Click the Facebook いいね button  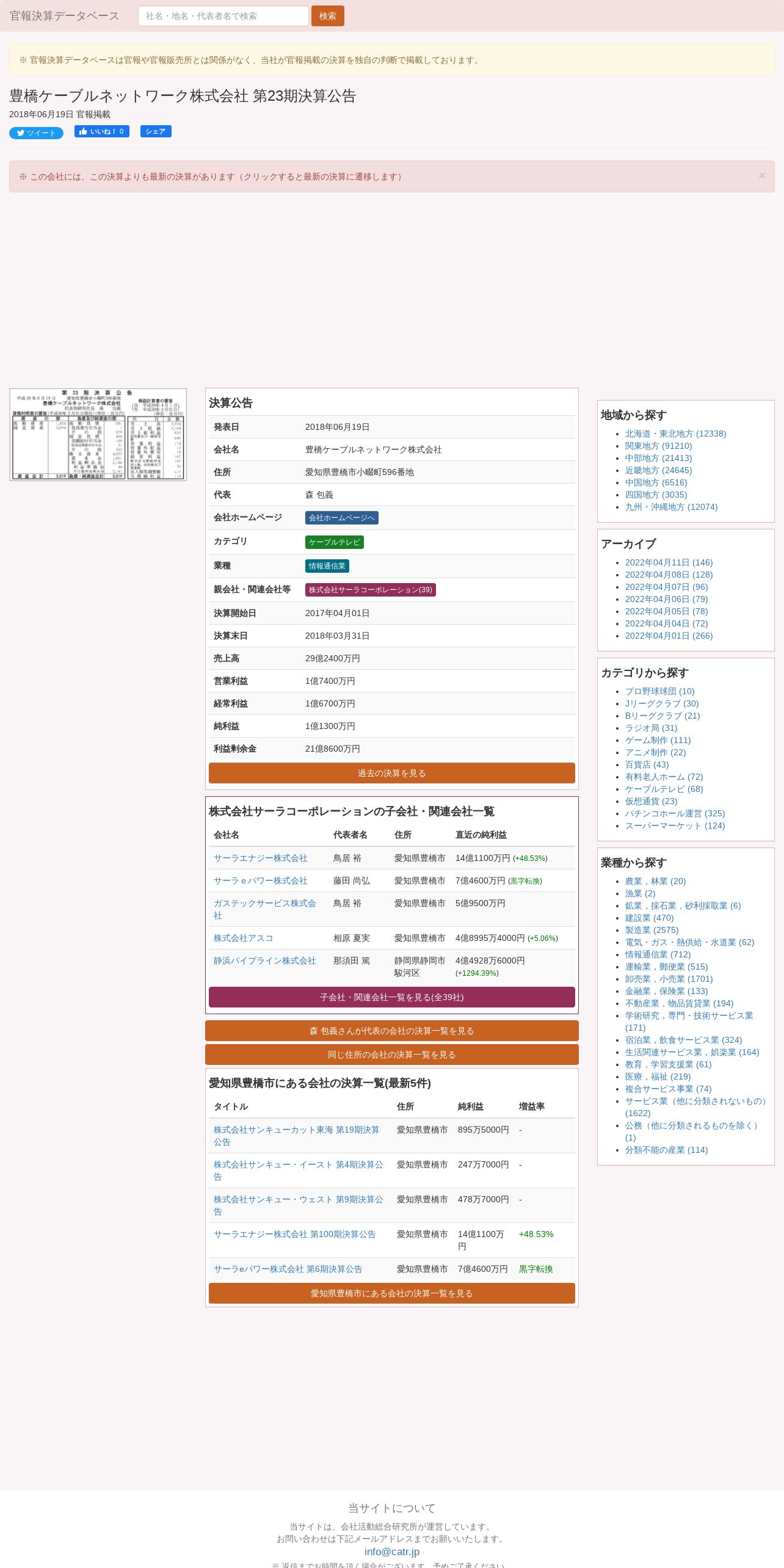tap(102, 131)
